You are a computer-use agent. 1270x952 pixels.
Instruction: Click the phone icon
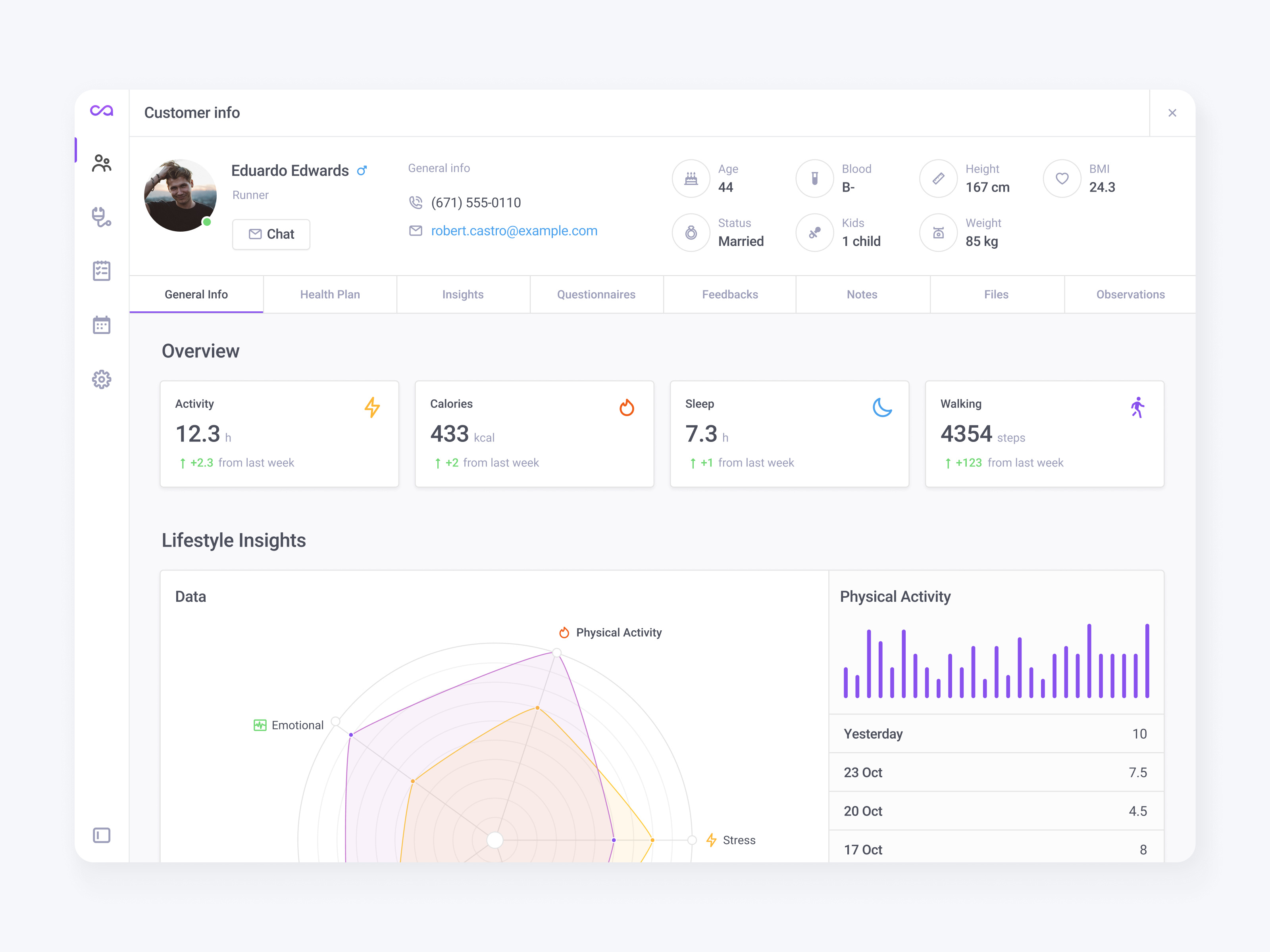[416, 203]
